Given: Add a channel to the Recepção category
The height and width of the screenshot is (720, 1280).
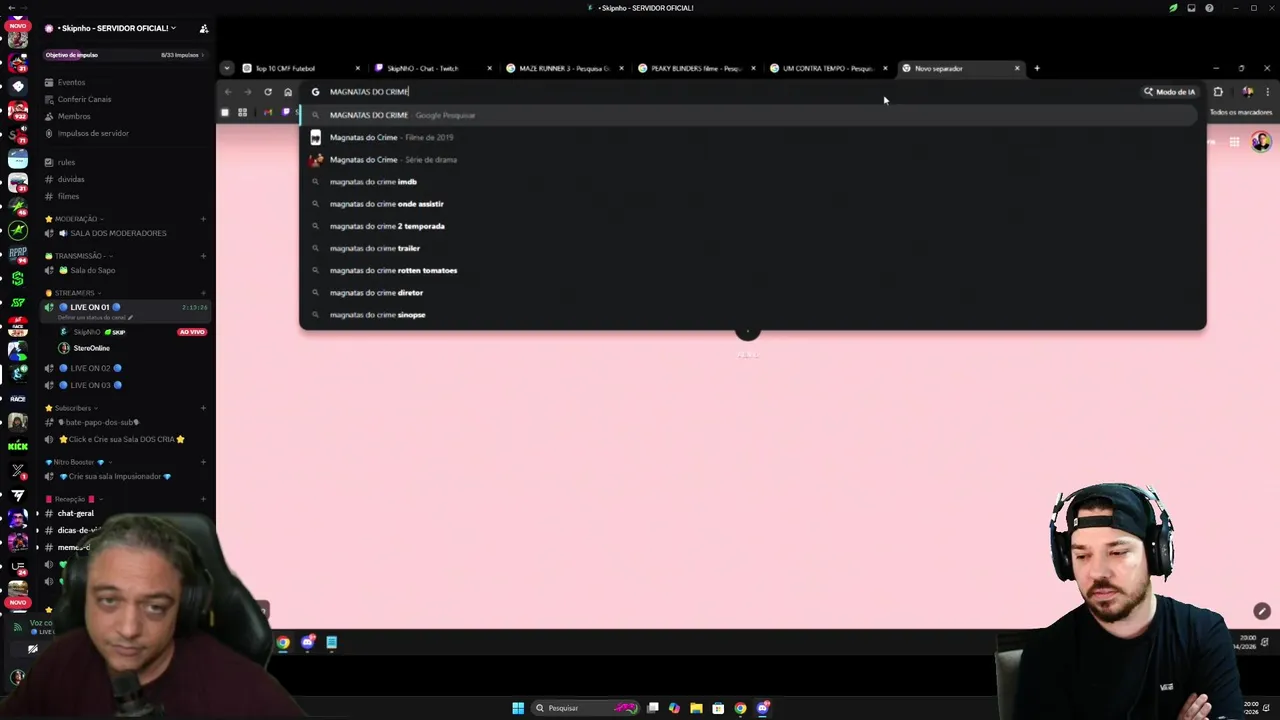Looking at the screenshot, I should [203, 499].
